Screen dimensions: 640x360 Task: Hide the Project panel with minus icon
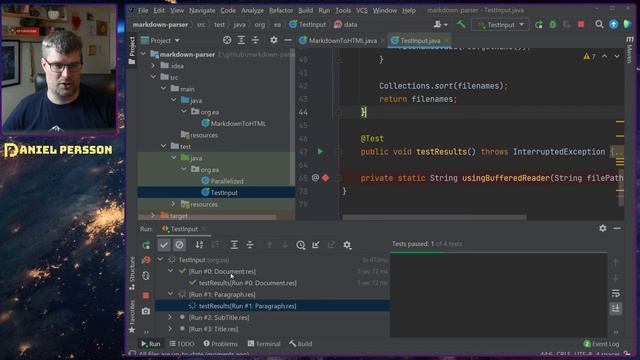point(288,40)
